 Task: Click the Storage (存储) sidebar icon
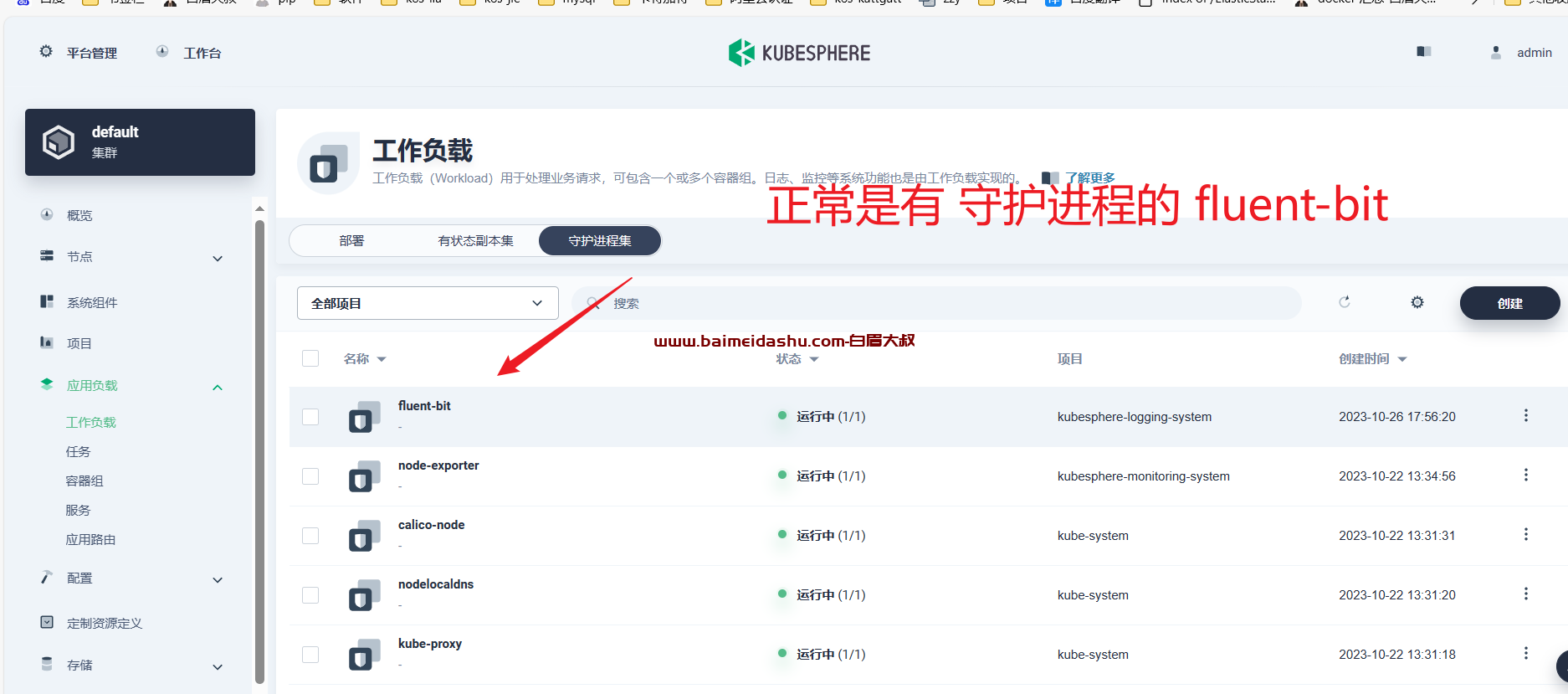point(47,664)
